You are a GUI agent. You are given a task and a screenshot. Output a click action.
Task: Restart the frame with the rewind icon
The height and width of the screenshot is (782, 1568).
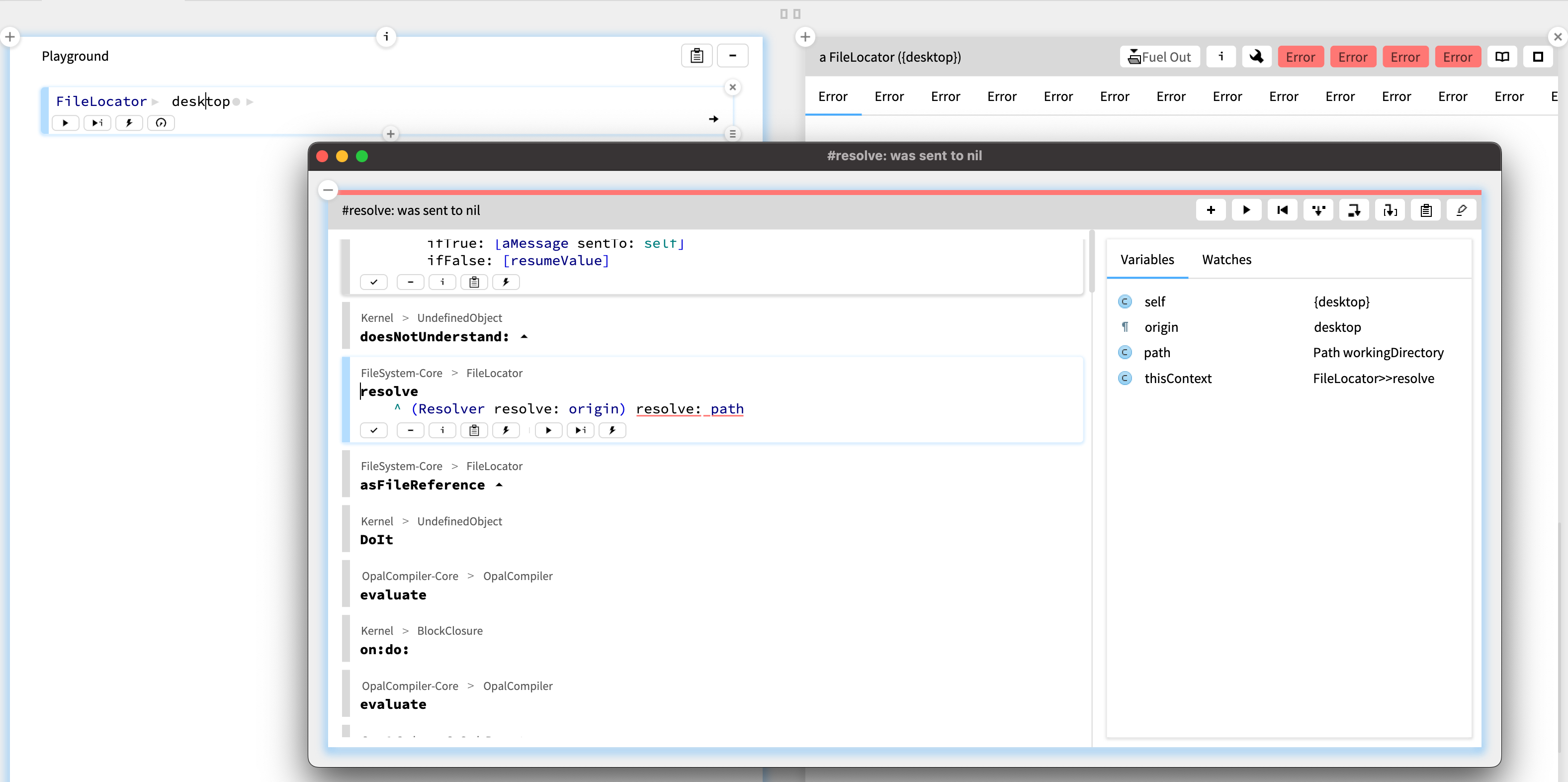tap(1282, 210)
